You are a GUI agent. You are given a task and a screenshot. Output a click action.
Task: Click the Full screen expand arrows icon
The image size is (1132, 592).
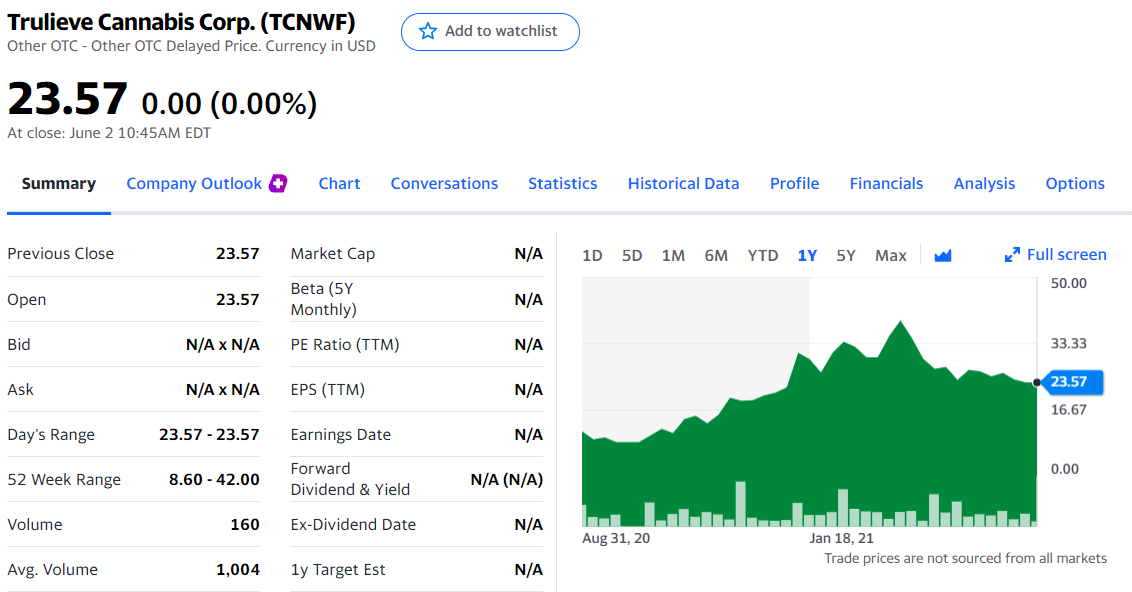(x=1012, y=255)
